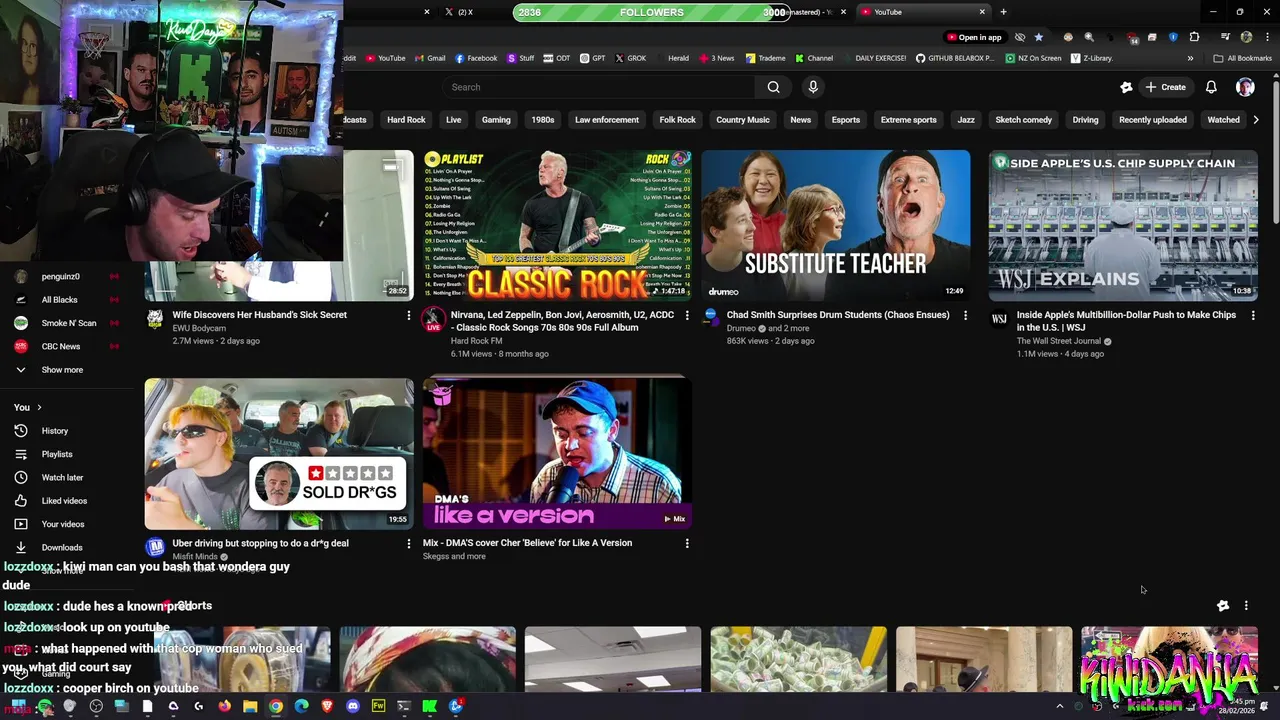Open Downloads in sidebar
The height and width of the screenshot is (720, 1280).
[x=62, y=547]
